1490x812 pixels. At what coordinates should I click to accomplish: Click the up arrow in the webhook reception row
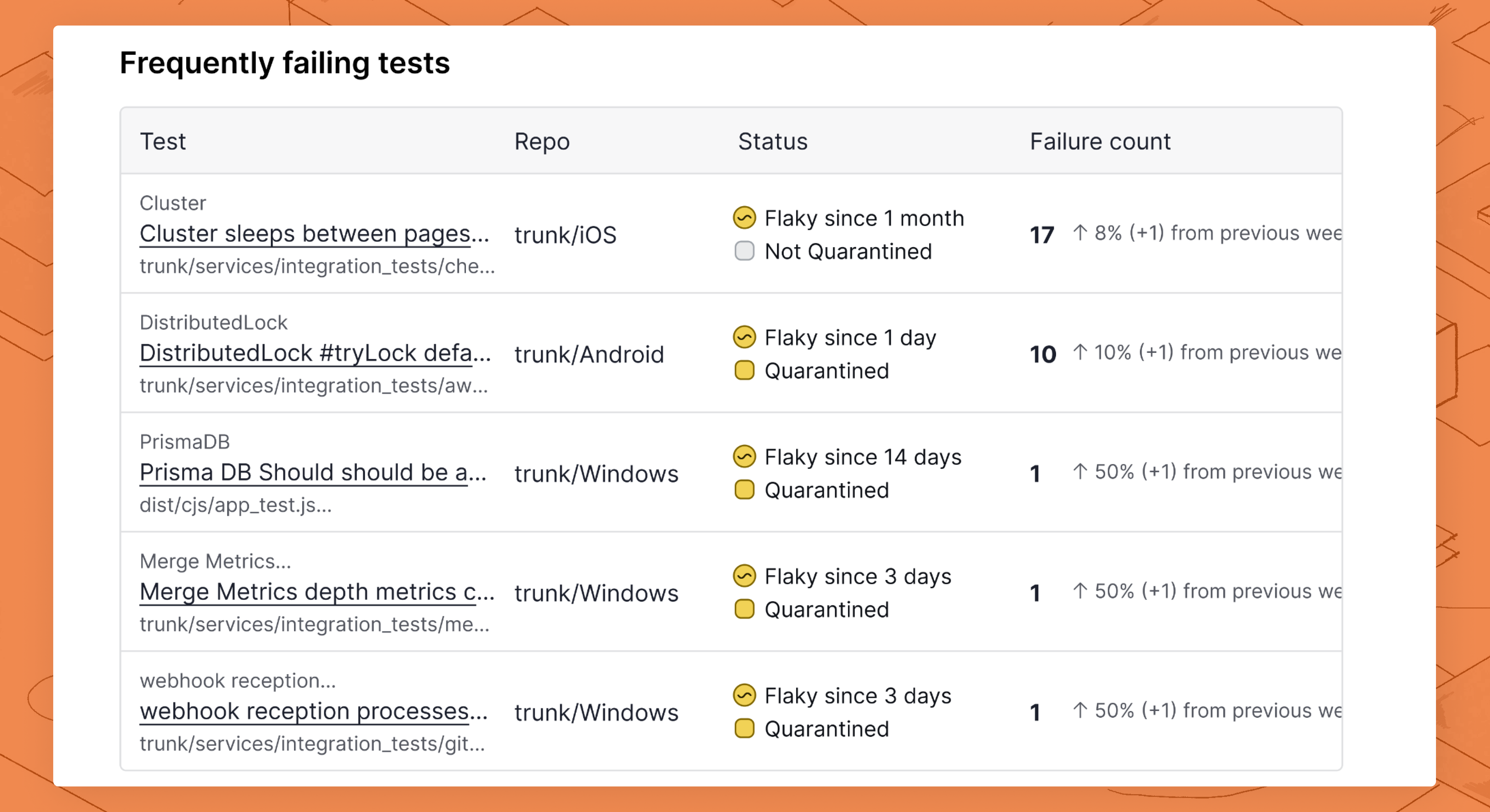[x=1080, y=710]
